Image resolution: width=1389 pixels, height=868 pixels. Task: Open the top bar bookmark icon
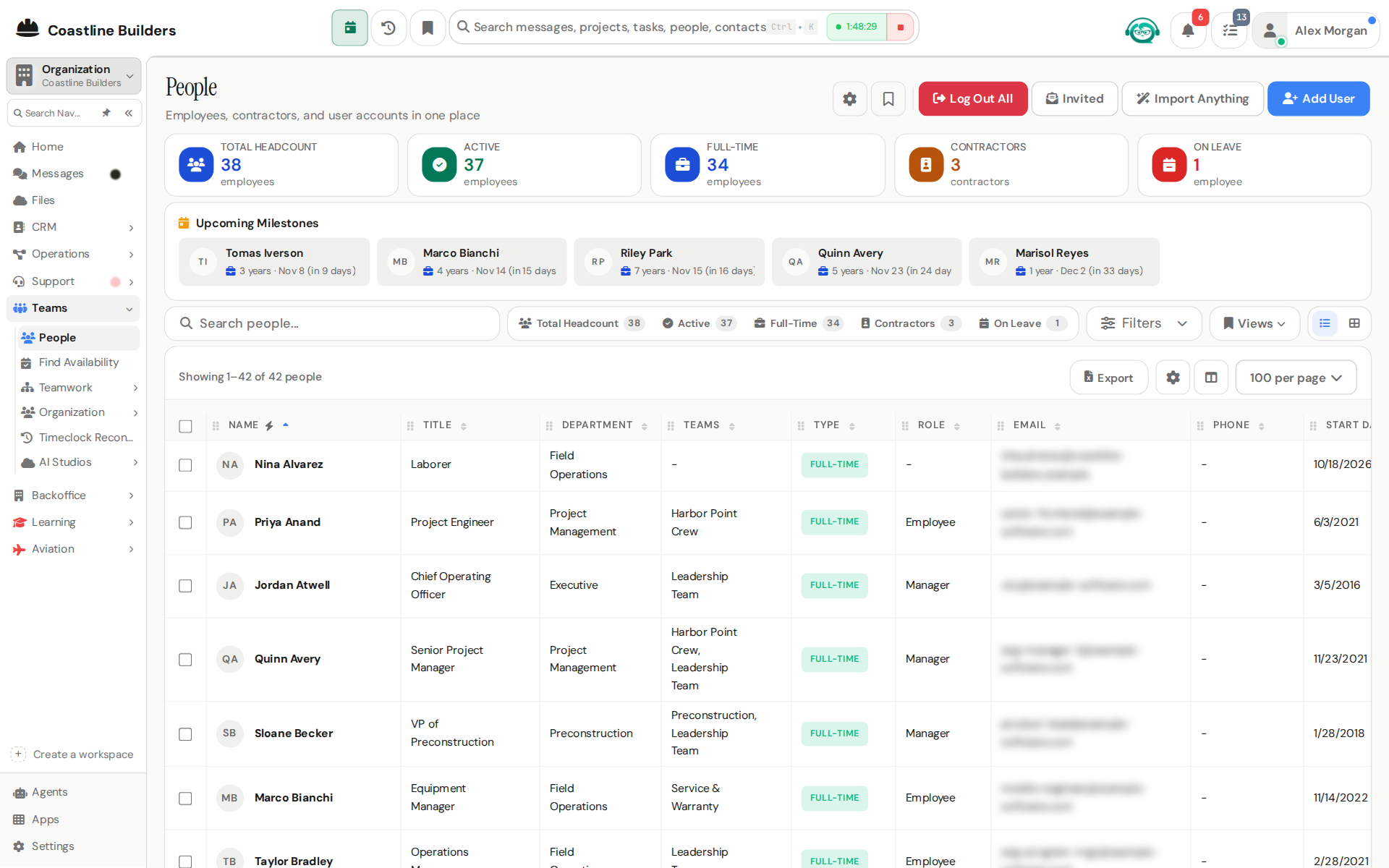(x=428, y=27)
